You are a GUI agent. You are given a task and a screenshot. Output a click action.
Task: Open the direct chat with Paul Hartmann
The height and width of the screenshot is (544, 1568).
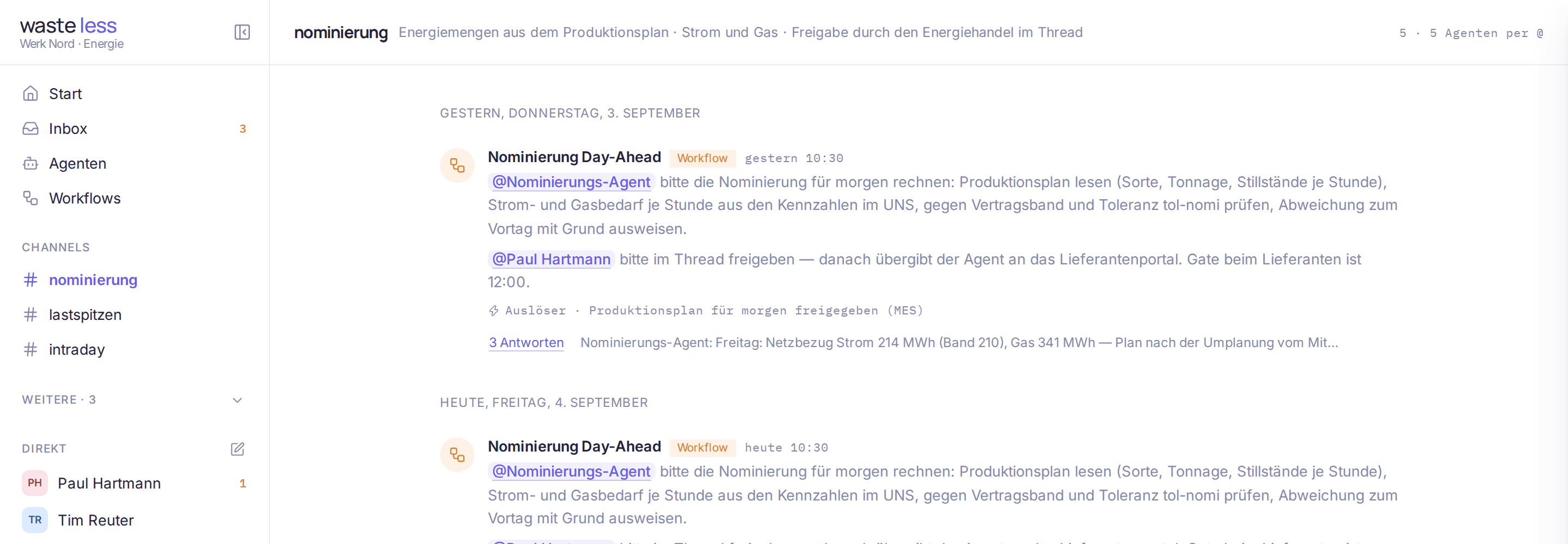pos(134,483)
